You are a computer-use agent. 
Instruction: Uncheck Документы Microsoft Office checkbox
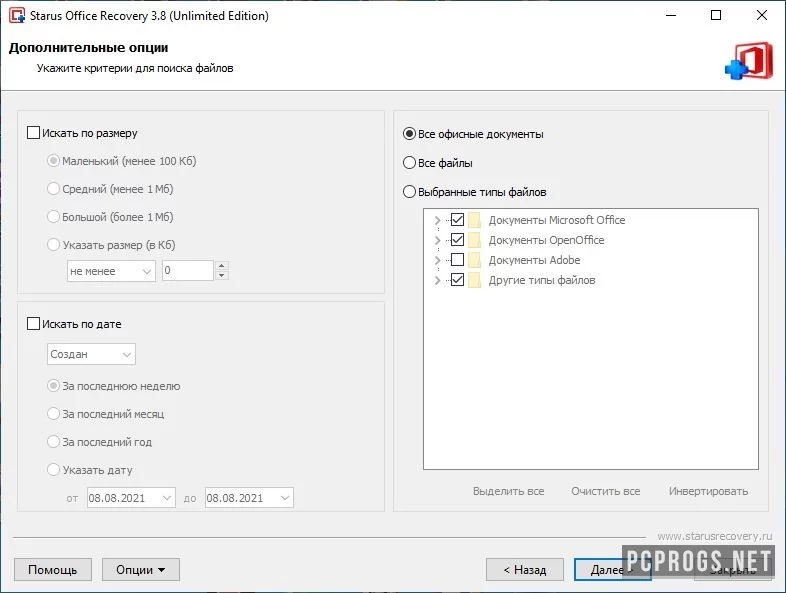tap(457, 220)
